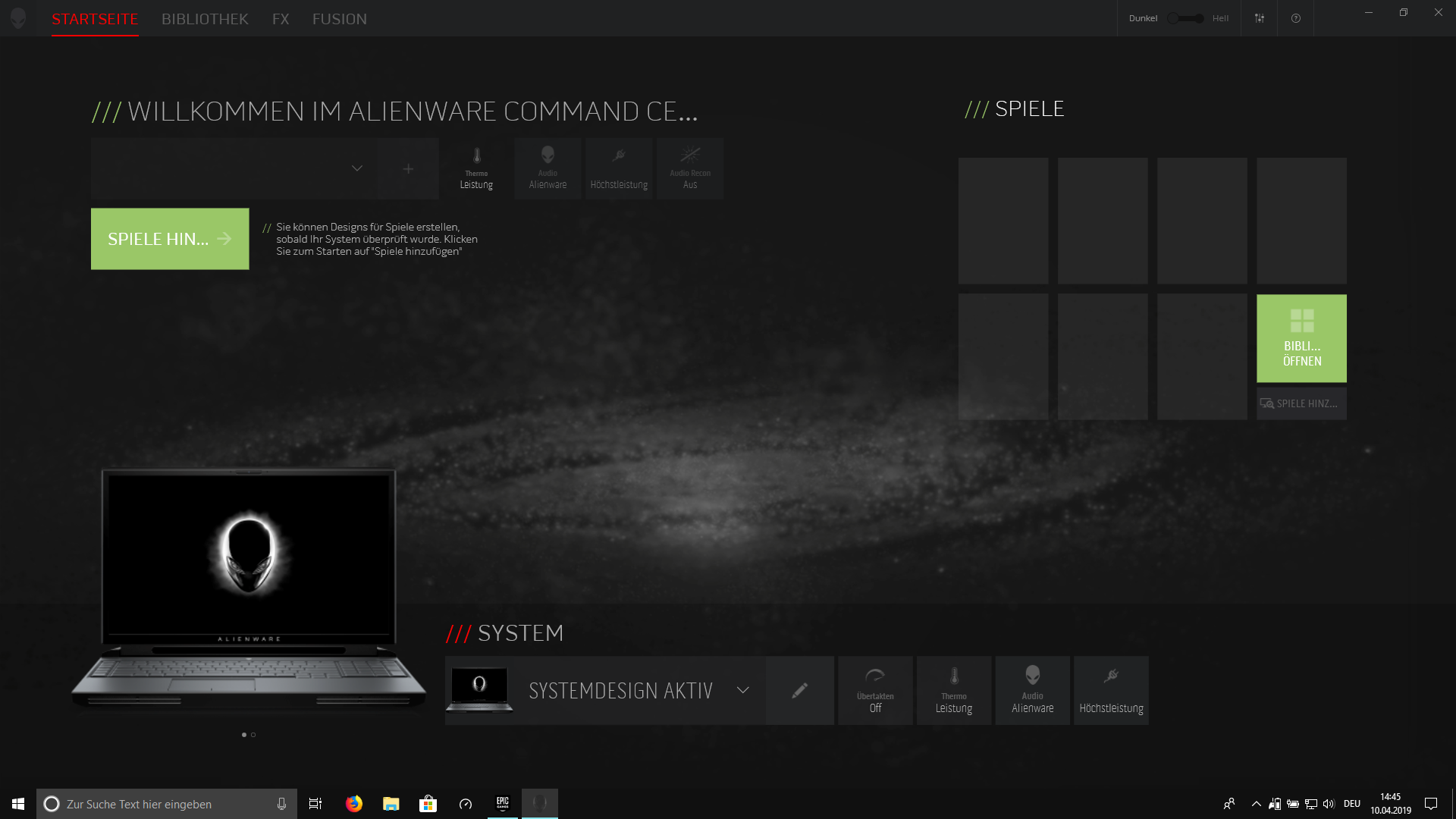Click the volume speaker icon in the tray
The image size is (1456, 819).
1329,804
